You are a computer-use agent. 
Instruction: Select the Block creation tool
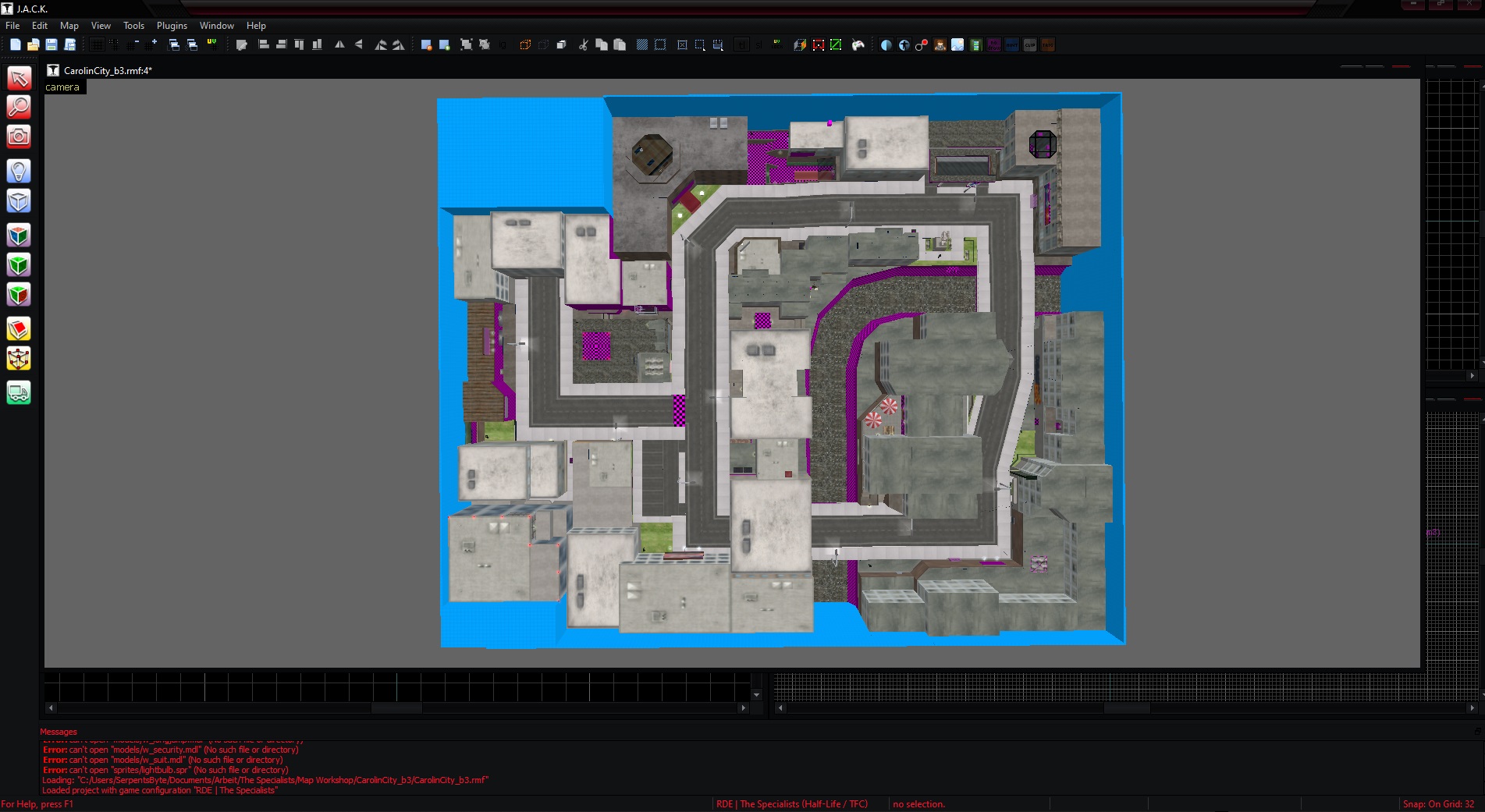(19, 201)
